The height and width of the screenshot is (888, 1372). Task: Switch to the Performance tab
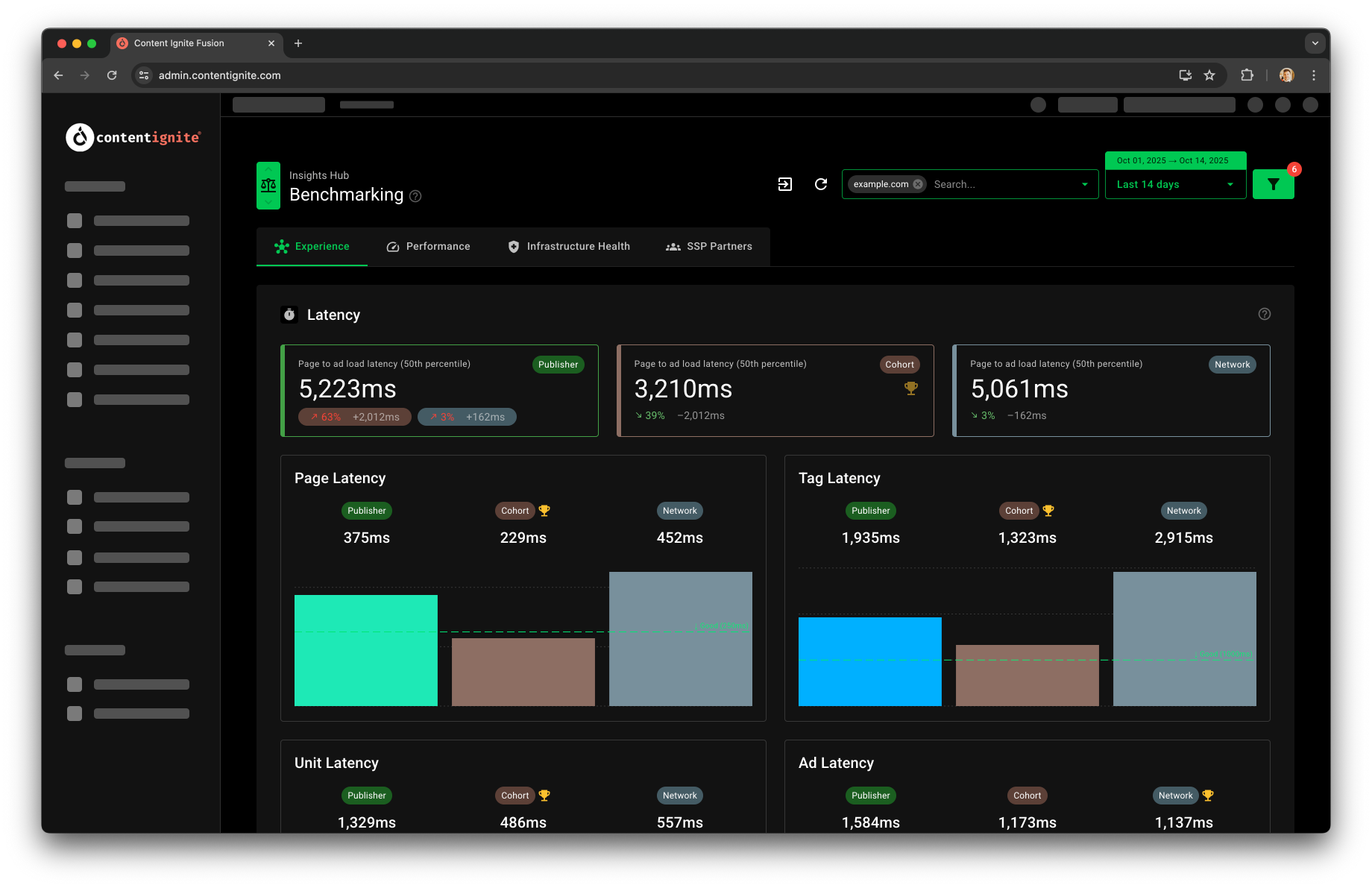[x=429, y=247]
